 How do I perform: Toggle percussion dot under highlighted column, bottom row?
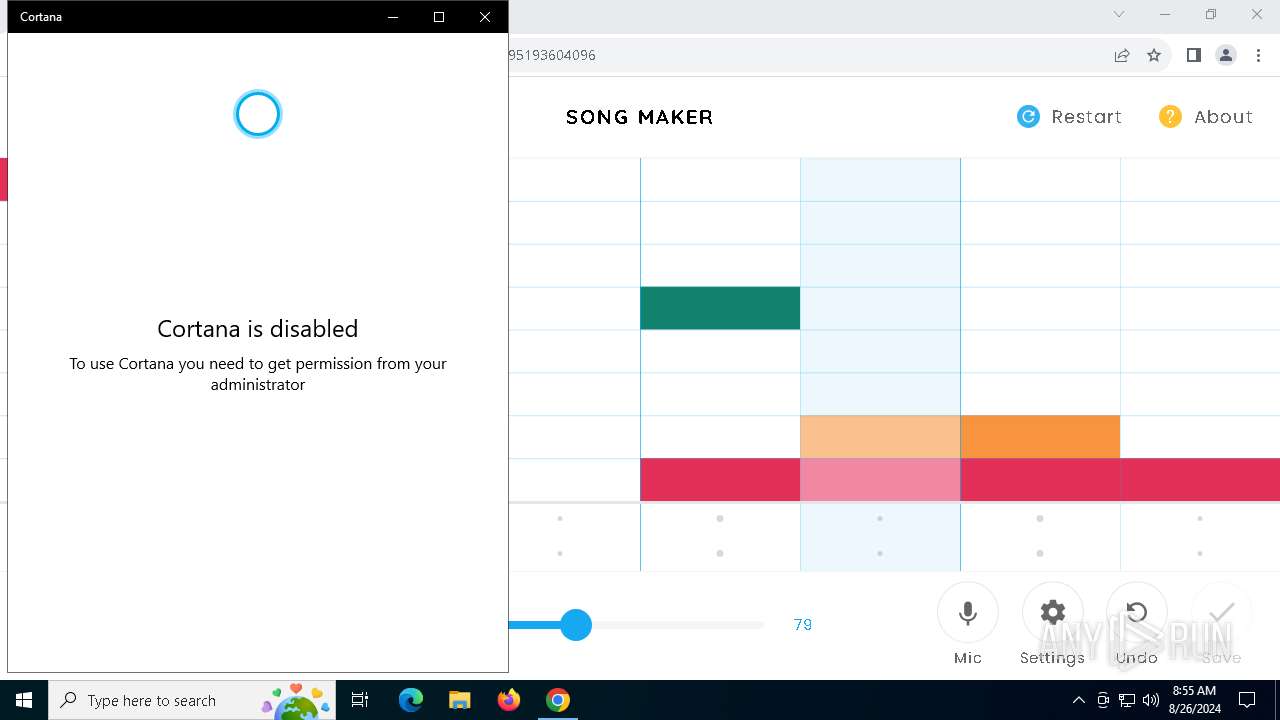(x=880, y=553)
